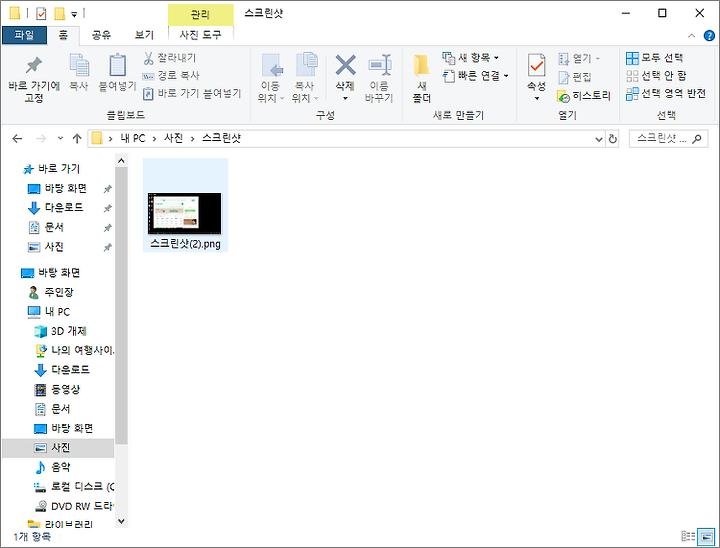
Task: Expand address bar history dropdown
Action: pos(598,139)
